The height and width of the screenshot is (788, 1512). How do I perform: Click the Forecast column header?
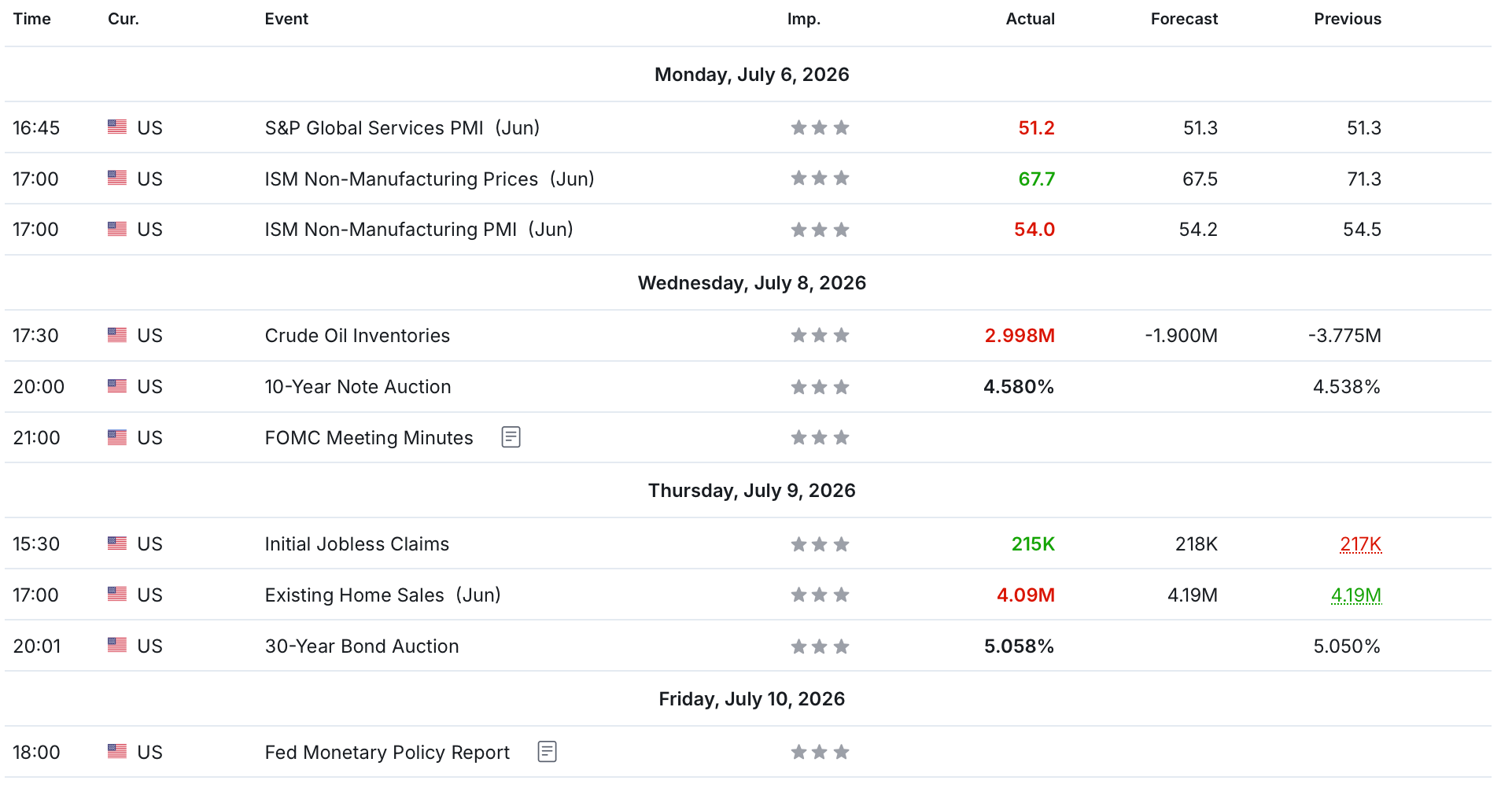coord(1184,19)
